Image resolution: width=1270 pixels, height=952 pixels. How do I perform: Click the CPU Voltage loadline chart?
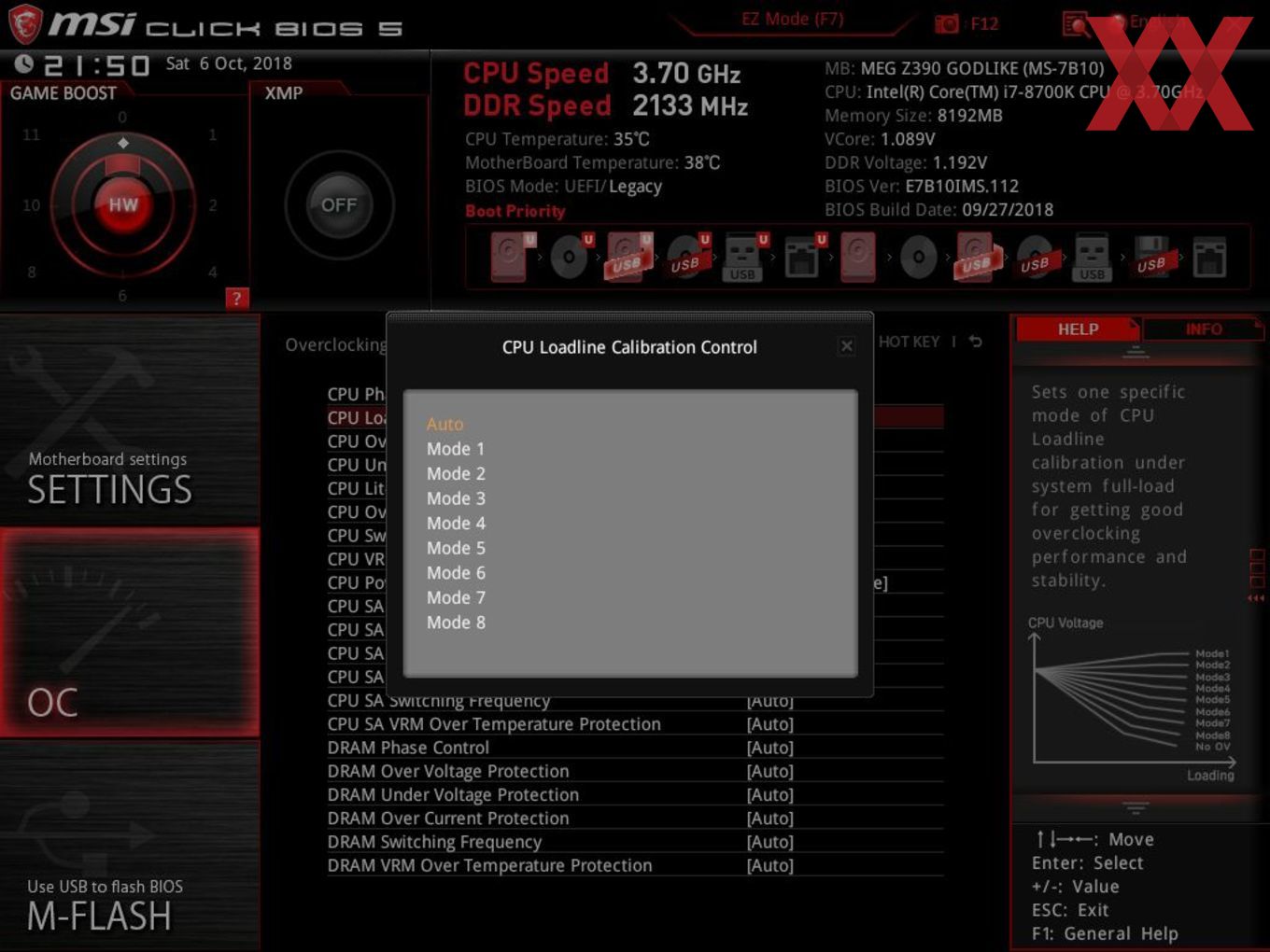click(1132, 698)
